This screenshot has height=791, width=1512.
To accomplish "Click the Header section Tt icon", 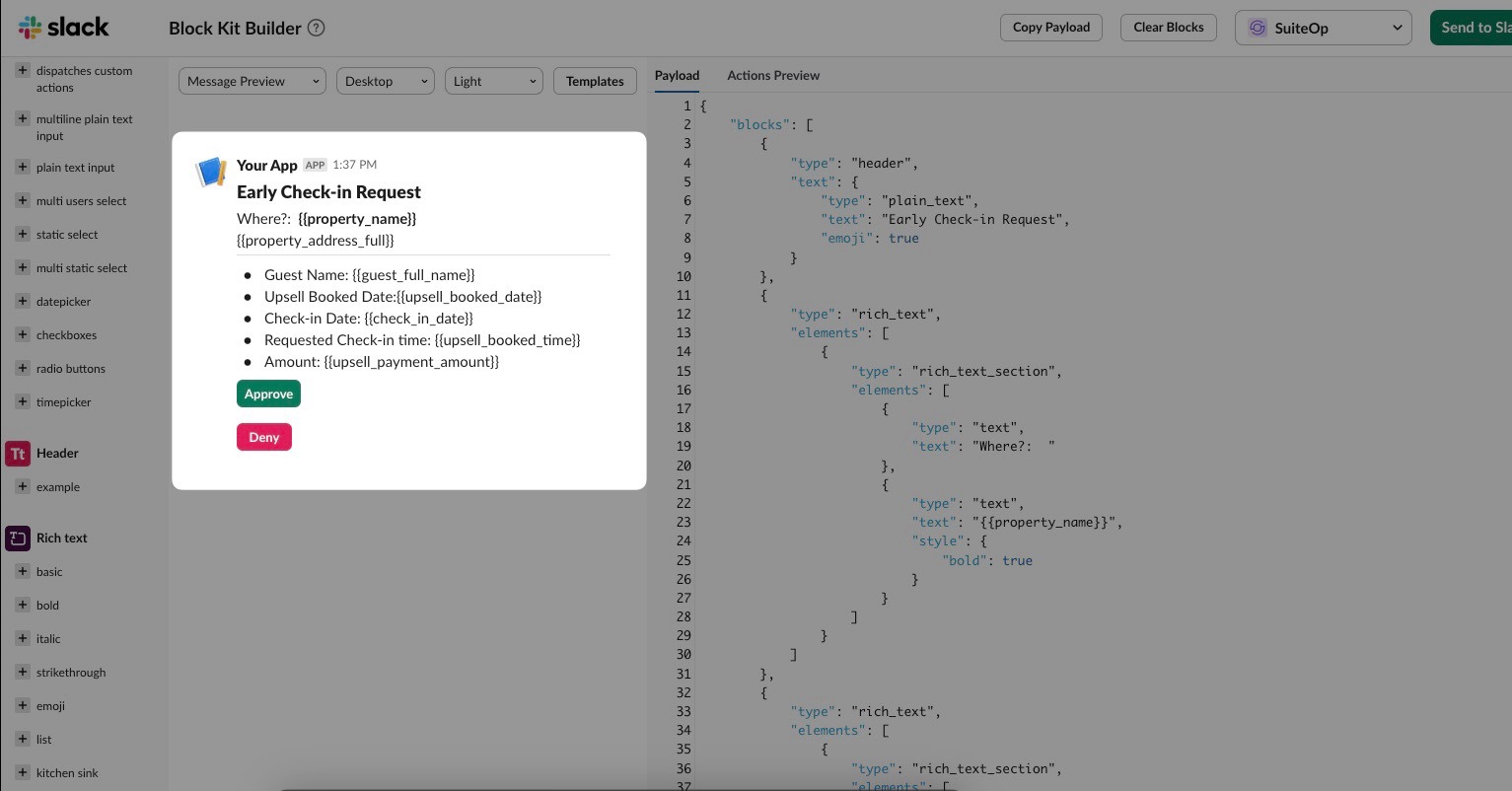I will (18, 454).
